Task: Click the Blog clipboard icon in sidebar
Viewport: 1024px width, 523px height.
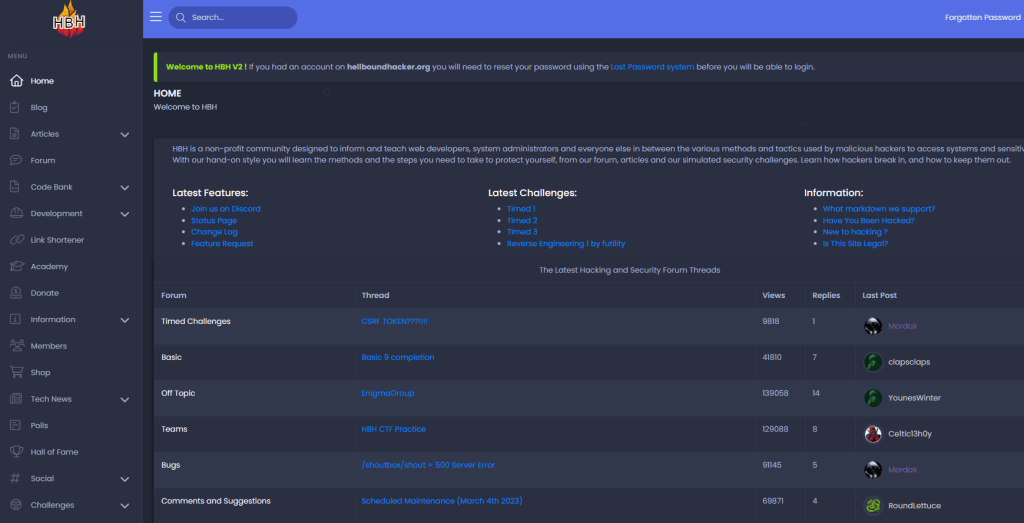Action: click(x=15, y=107)
